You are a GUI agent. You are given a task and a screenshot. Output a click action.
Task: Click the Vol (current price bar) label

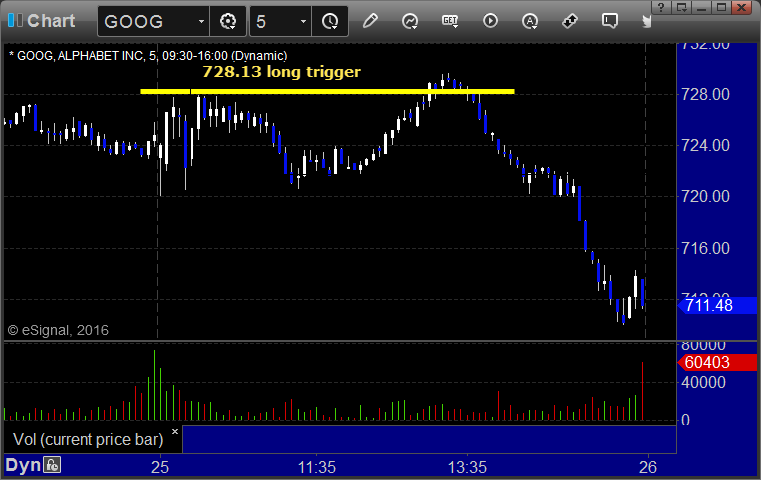tap(88, 439)
